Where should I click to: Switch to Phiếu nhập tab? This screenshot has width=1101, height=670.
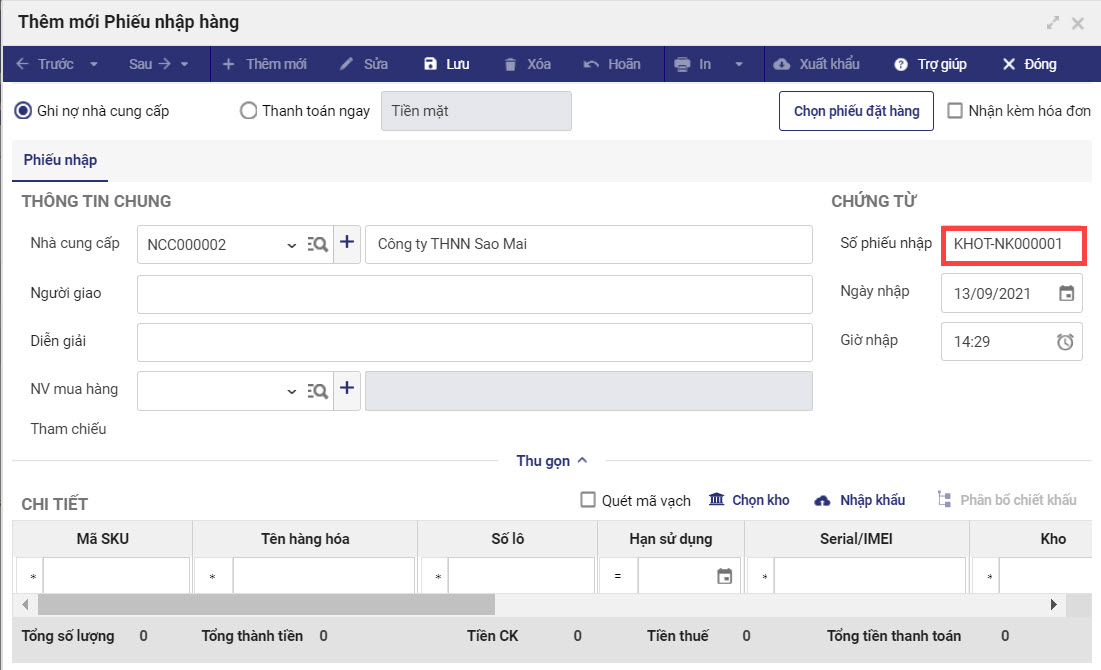point(60,160)
